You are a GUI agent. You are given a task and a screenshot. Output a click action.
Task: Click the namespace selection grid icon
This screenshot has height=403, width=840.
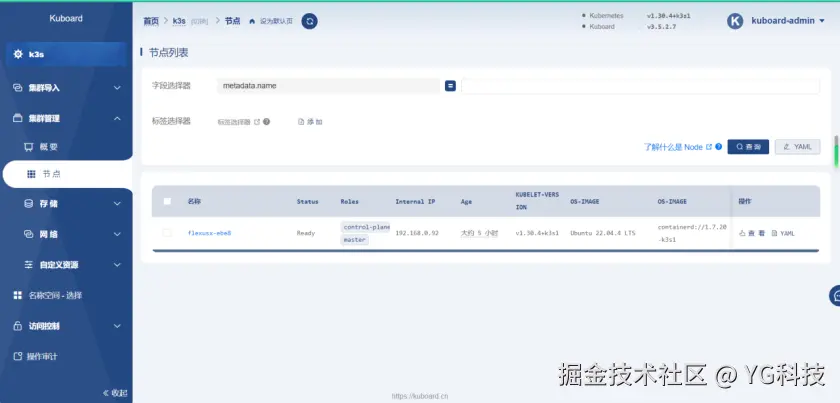click(x=18, y=295)
